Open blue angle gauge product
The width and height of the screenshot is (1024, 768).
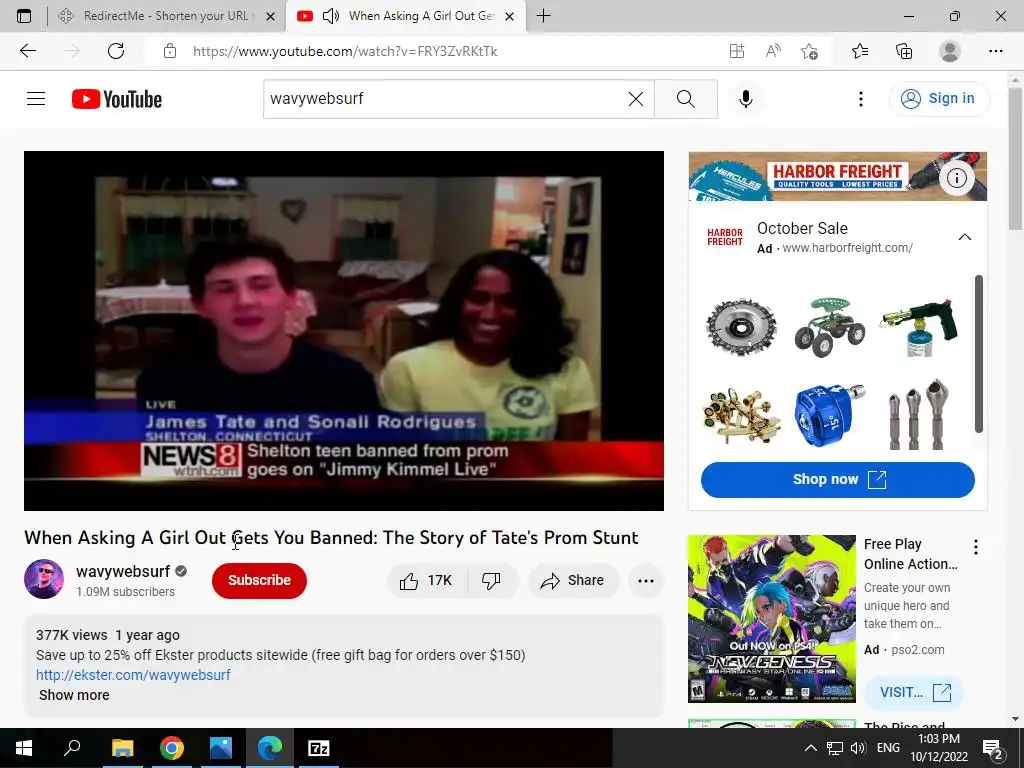[x=829, y=415]
